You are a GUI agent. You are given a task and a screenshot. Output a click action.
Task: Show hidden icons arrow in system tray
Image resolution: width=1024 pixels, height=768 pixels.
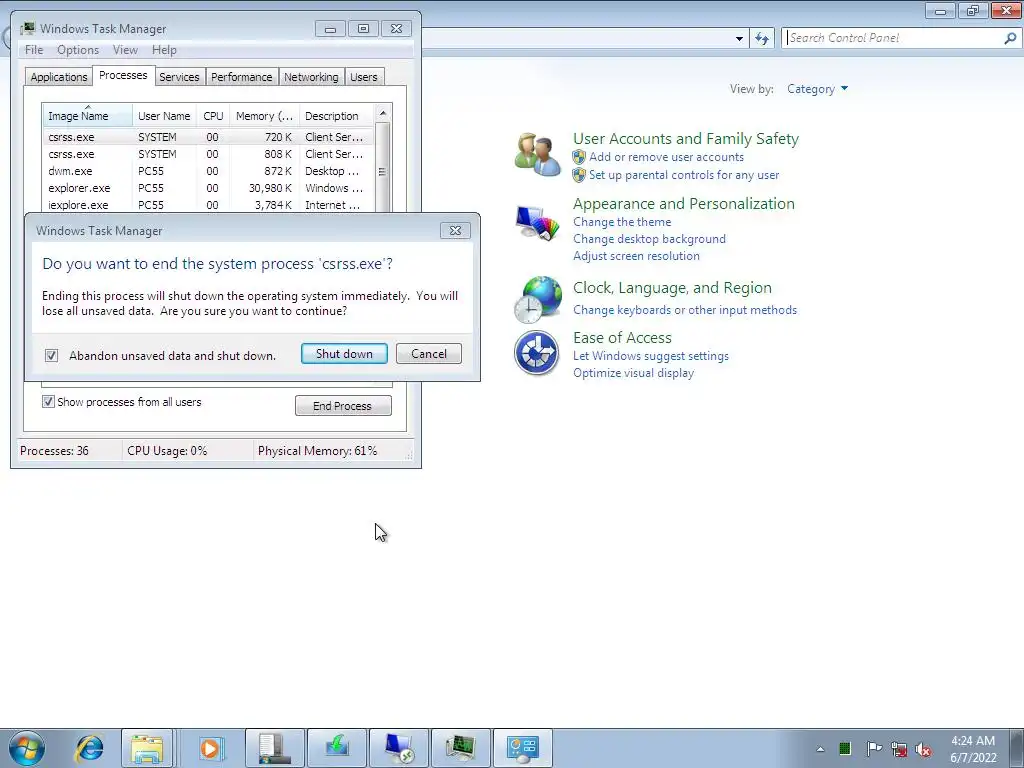pos(820,749)
